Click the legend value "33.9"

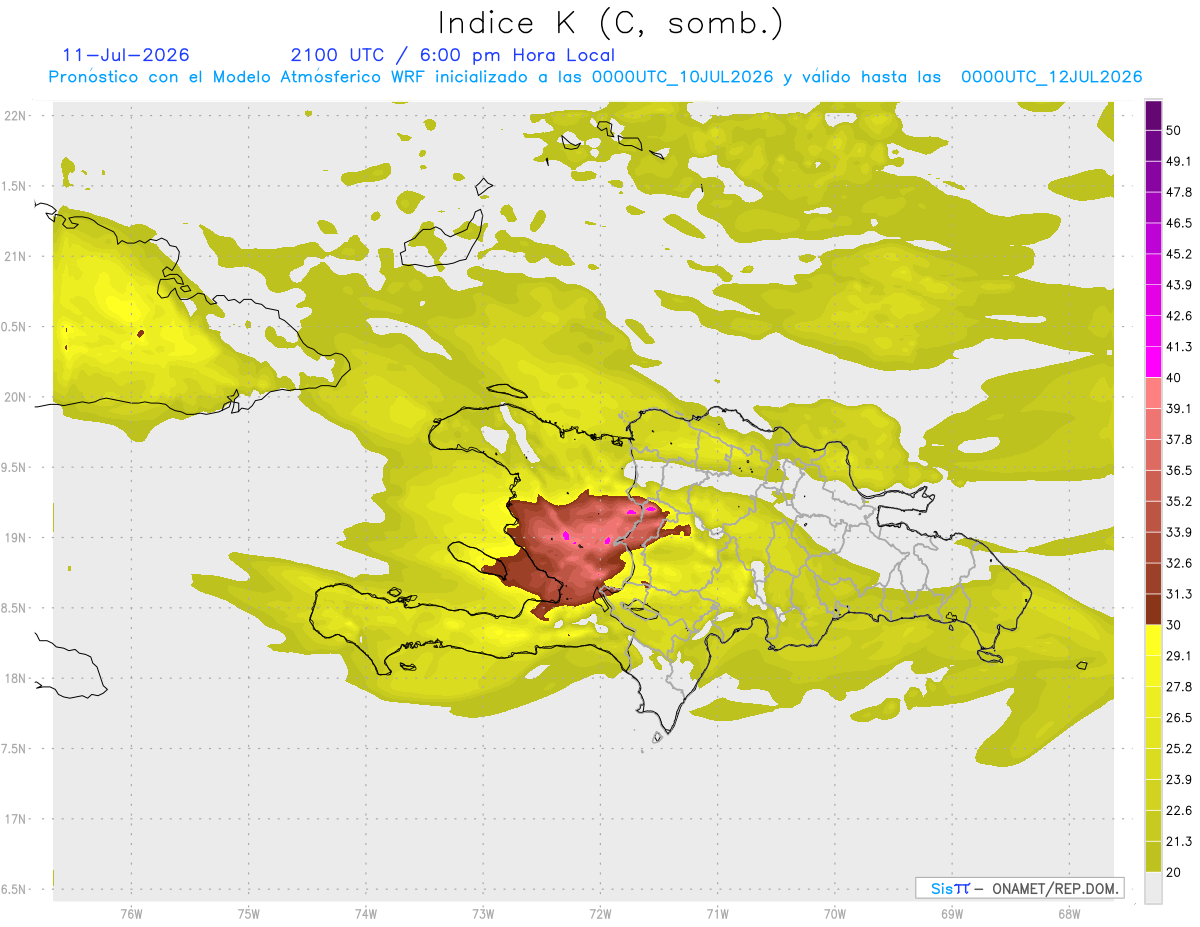(1180, 532)
